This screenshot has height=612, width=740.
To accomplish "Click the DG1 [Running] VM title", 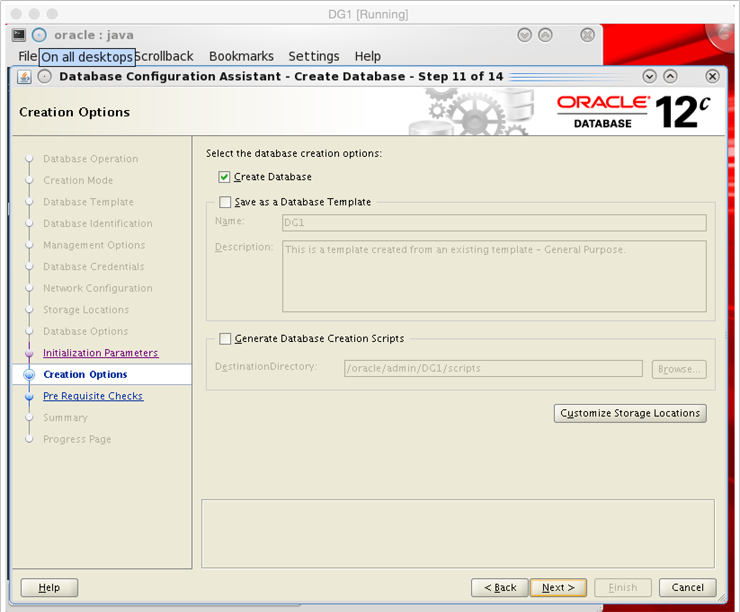I will 368,14.
